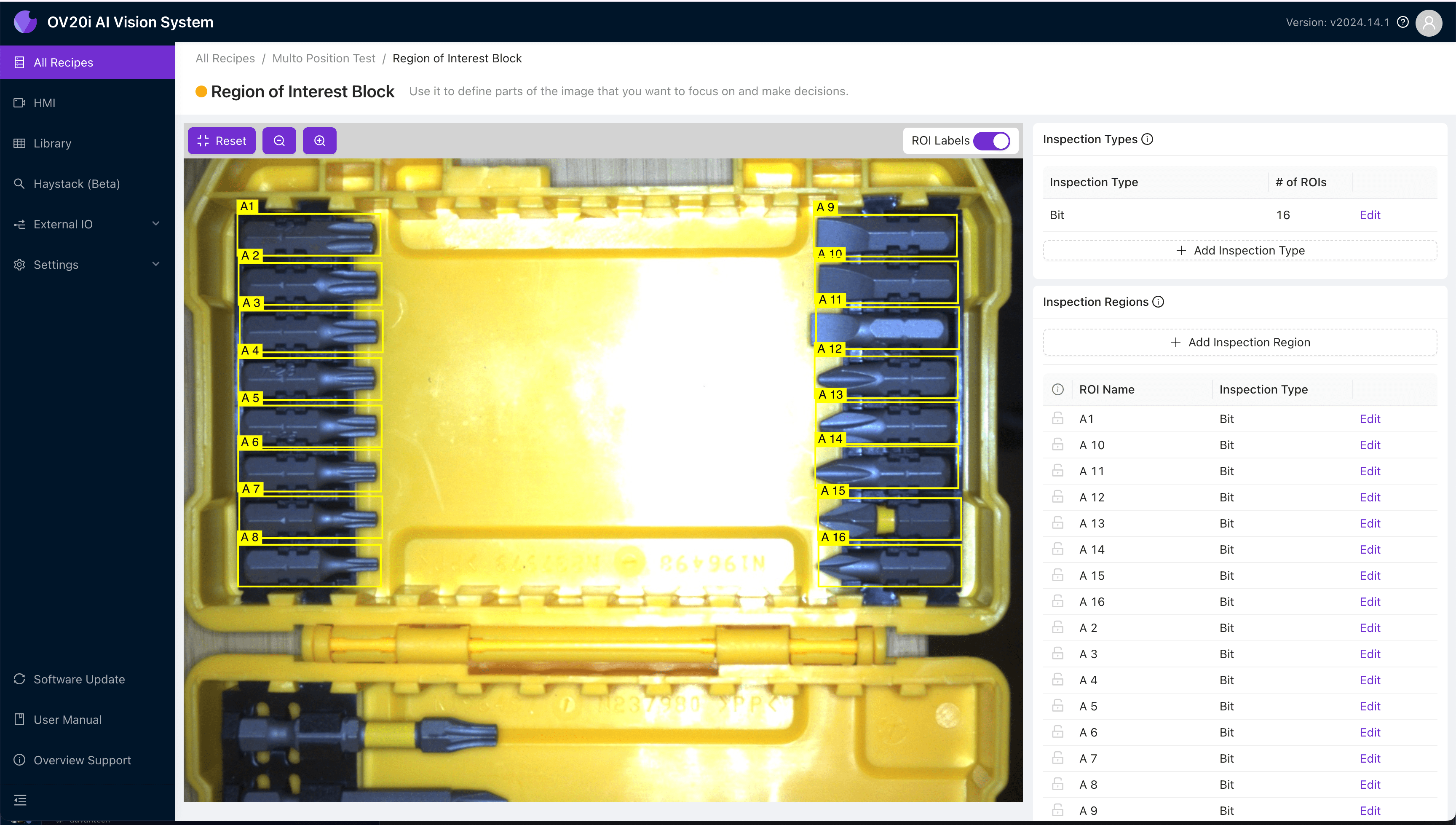This screenshot has width=1456, height=825.
Task: Click the help icon next to version
Action: (1403, 22)
